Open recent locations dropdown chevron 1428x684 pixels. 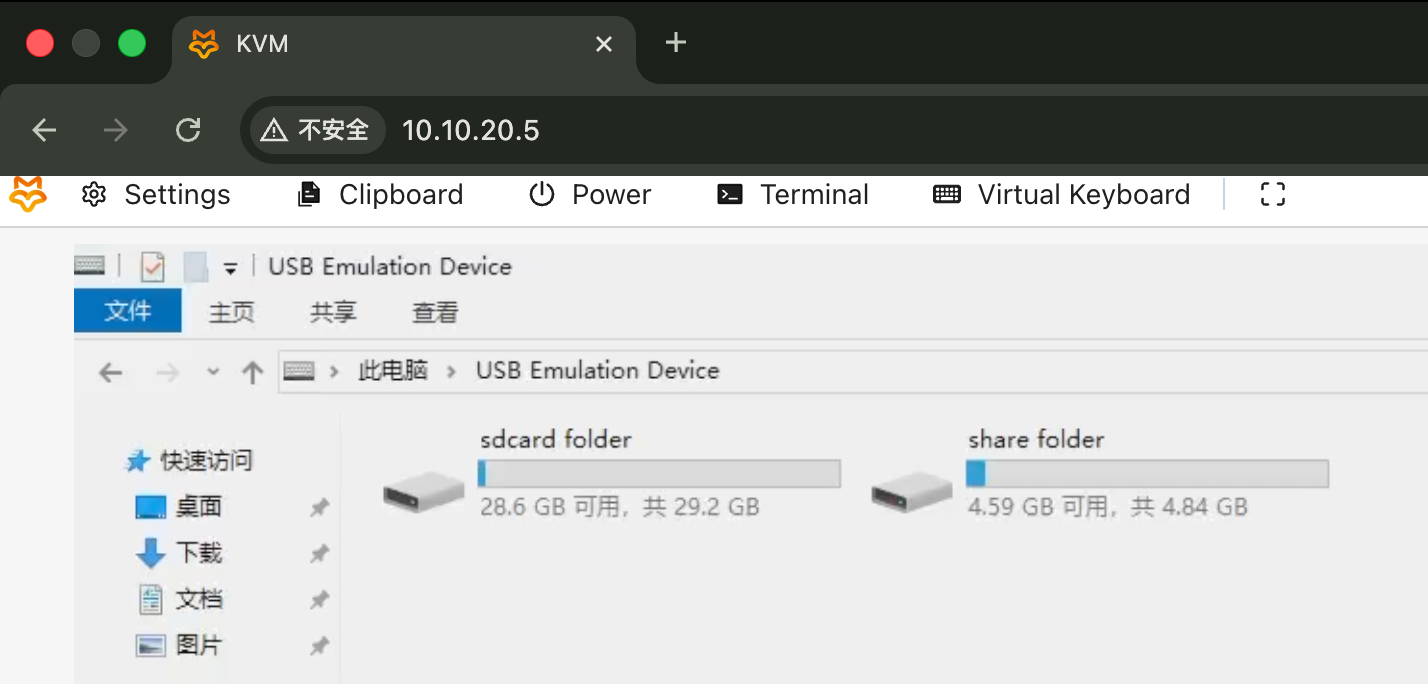(213, 372)
